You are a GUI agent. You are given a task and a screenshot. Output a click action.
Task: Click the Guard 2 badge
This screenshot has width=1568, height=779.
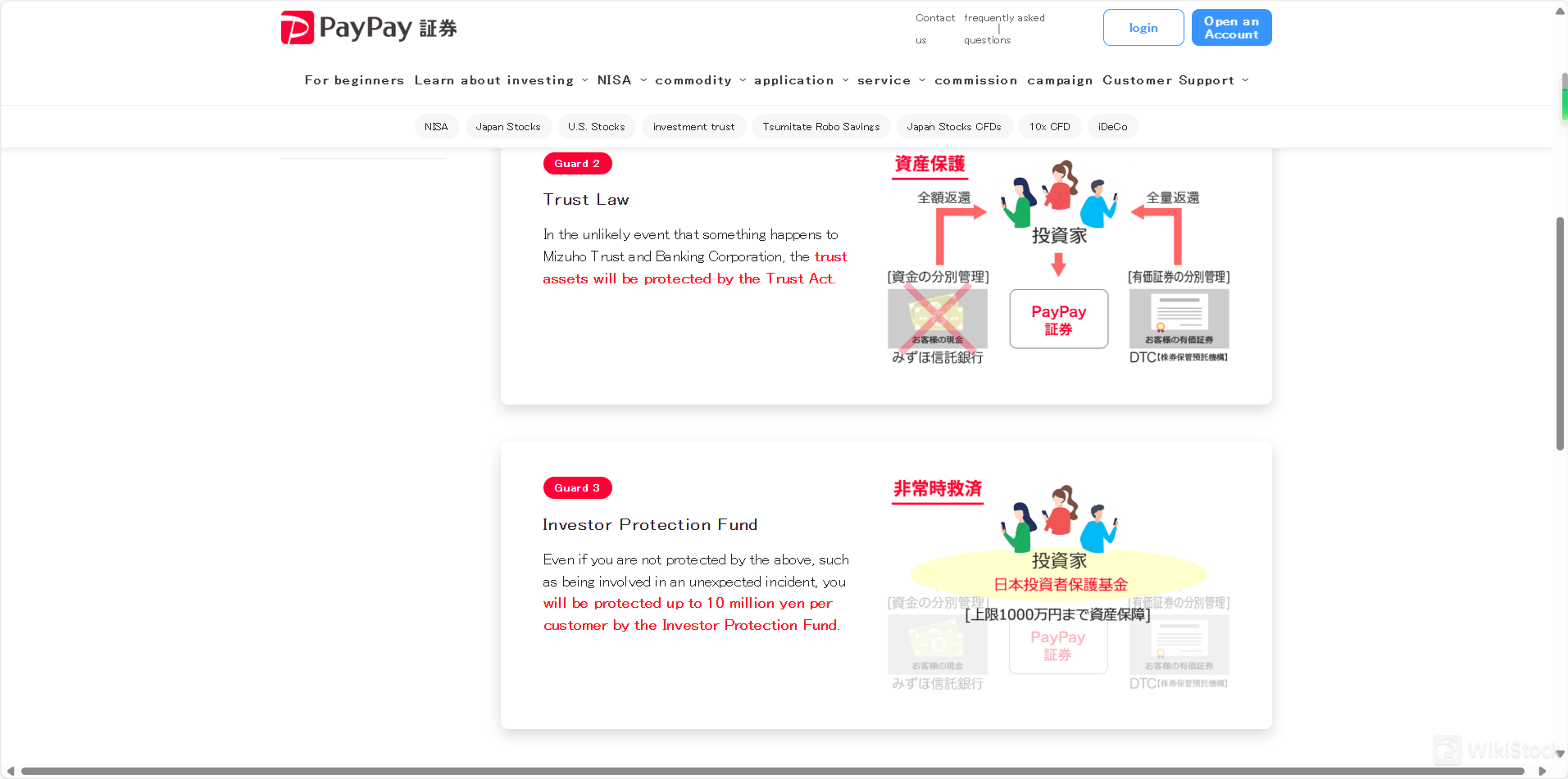tap(577, 164)
